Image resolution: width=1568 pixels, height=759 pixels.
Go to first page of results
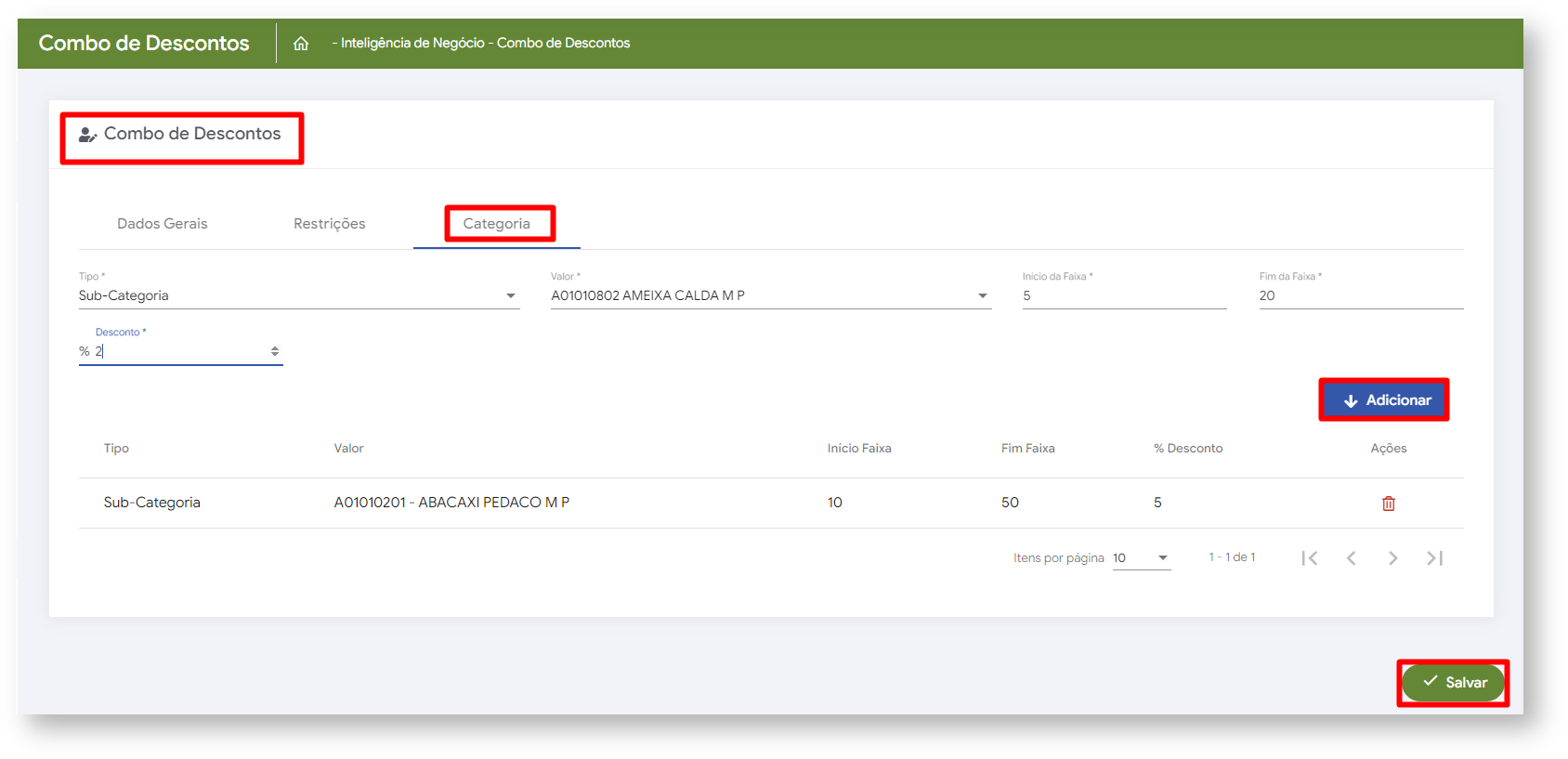1309,558
